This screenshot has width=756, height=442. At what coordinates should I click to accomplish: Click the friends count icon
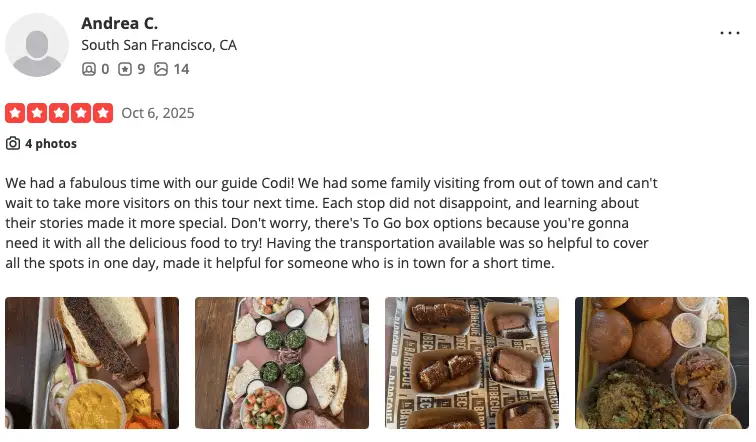88,69
